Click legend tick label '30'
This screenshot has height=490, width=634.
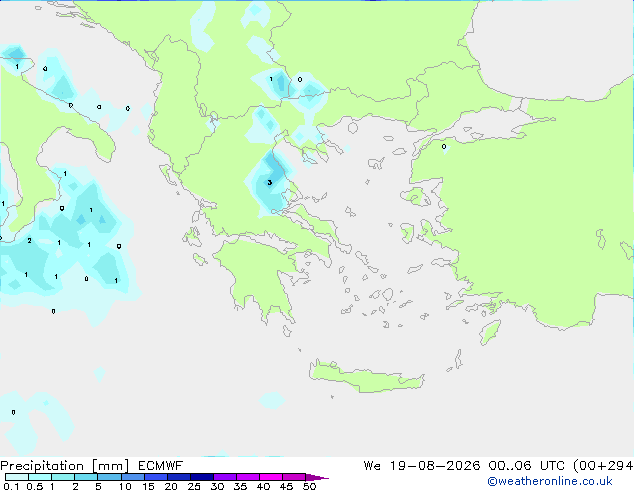tap(217, 486)
